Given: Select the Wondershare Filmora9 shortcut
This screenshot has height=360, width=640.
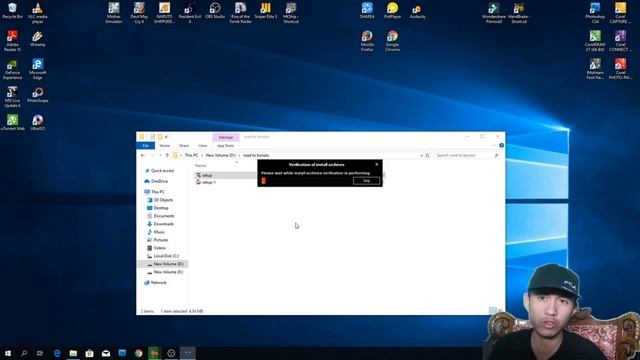Looking at the screenshot, I should coord(493,12).
